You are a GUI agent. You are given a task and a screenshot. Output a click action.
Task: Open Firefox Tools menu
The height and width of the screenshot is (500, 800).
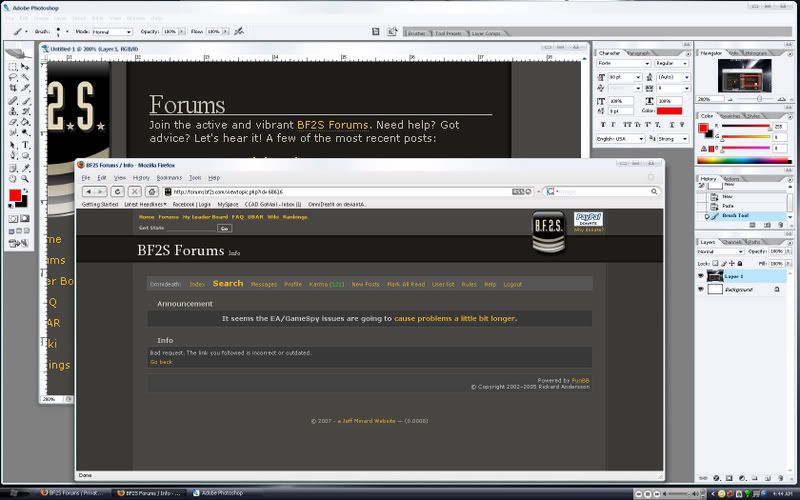pos(195,178)
